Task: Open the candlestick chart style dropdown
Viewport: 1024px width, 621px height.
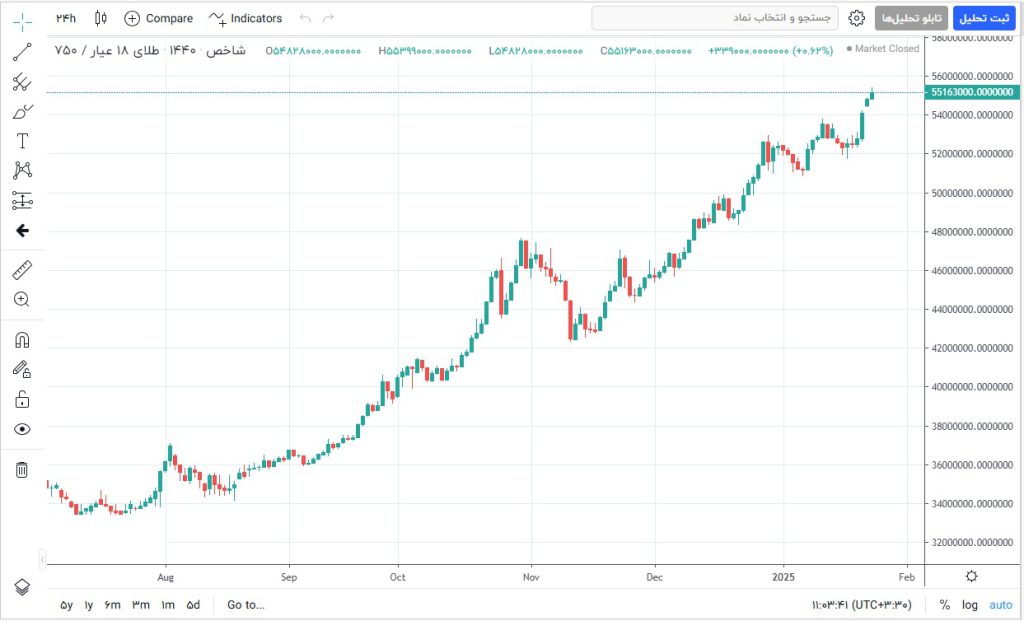Action: coord(99,18)
